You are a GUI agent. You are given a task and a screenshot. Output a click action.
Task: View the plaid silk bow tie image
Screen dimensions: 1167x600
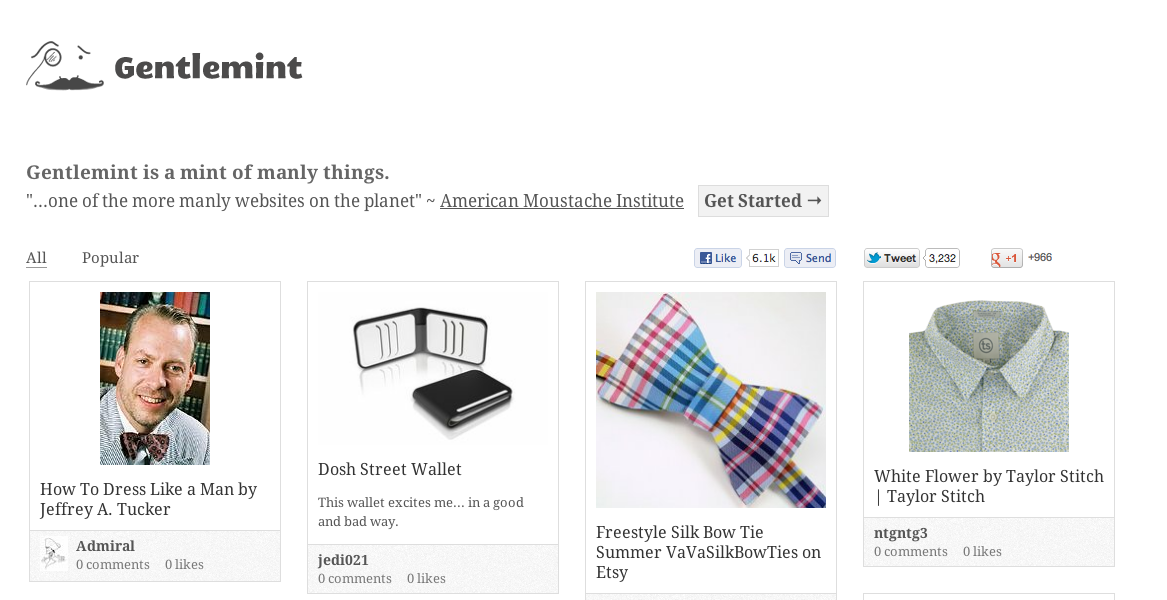(711, 400)
